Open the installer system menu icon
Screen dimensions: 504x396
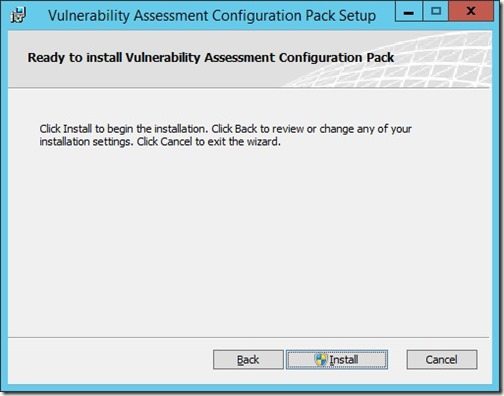tap(18, 15)
